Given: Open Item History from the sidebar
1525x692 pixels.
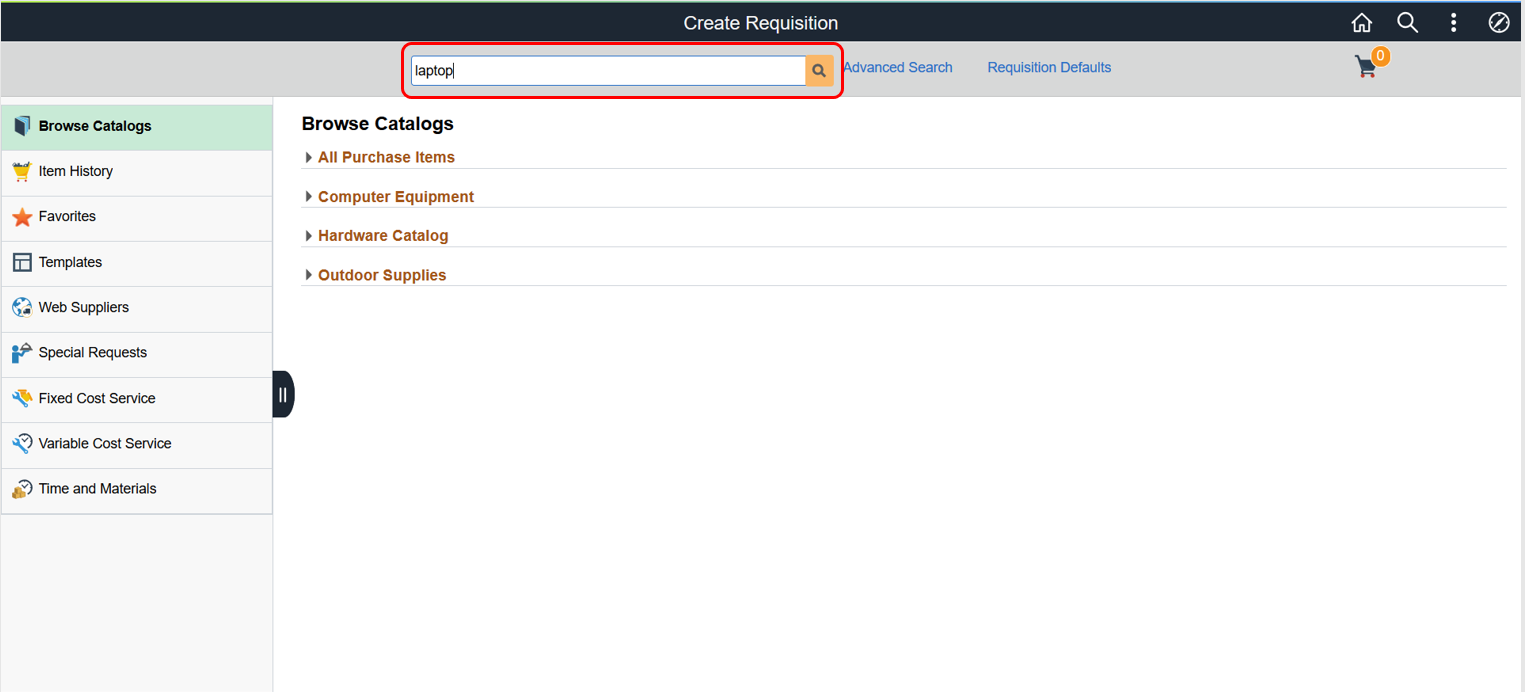Looking at the screenshot, I should click(x=137, y=173).
